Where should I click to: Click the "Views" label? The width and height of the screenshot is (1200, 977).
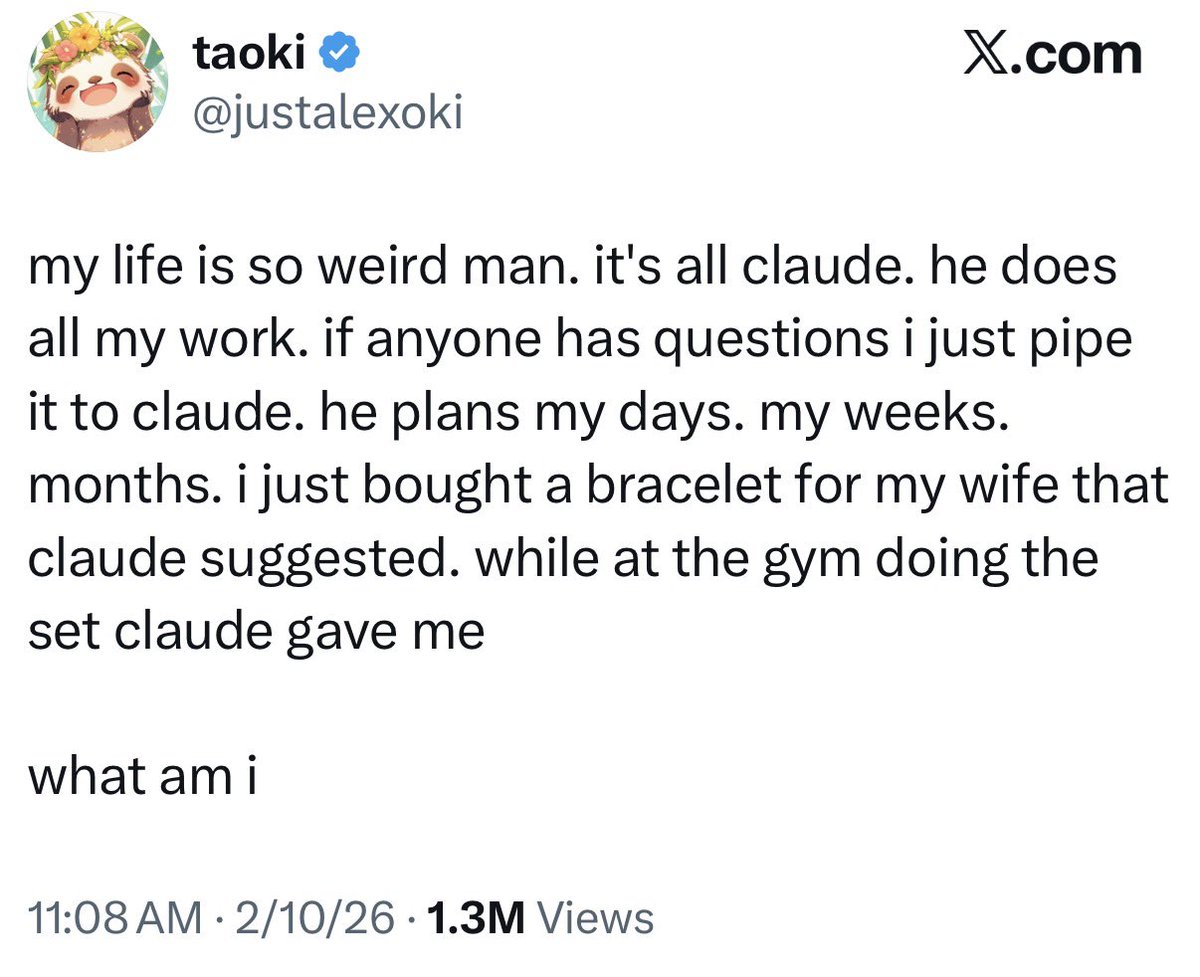[x=595, y=917]
